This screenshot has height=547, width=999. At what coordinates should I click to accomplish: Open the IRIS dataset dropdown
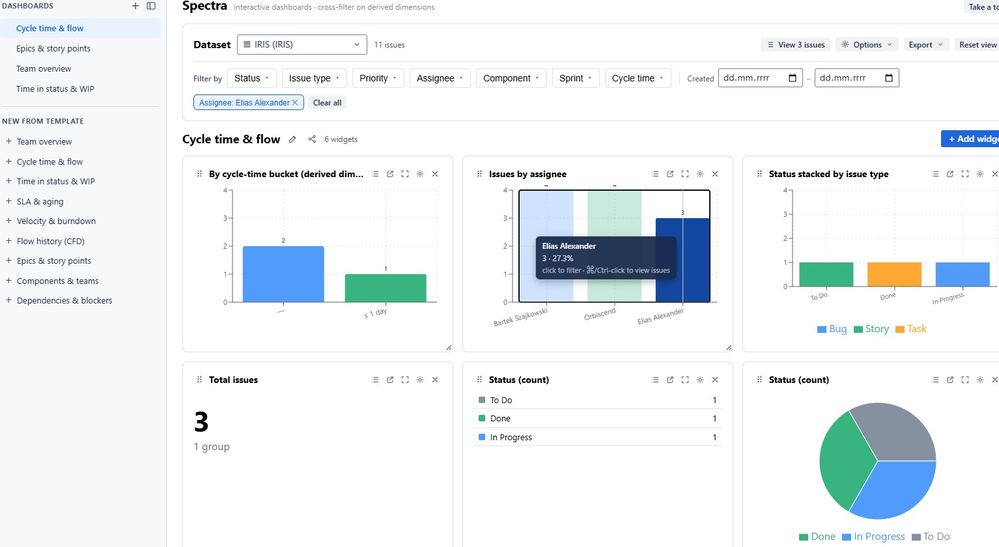(302, 45)
